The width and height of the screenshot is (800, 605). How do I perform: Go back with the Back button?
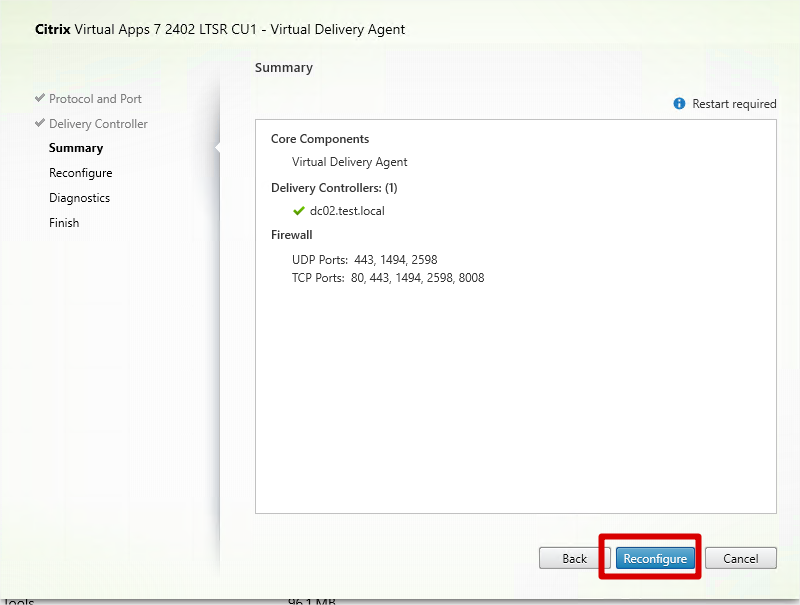pyautogui.click(x=574, y=558)
